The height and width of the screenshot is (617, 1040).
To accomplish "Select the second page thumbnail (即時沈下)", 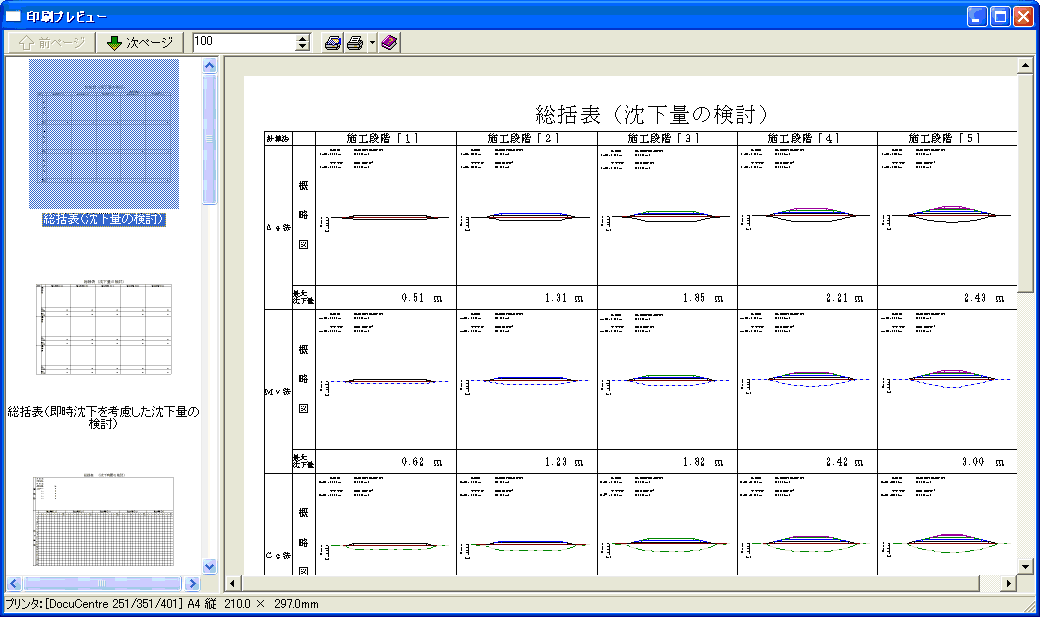I will [x=103, y=328].
